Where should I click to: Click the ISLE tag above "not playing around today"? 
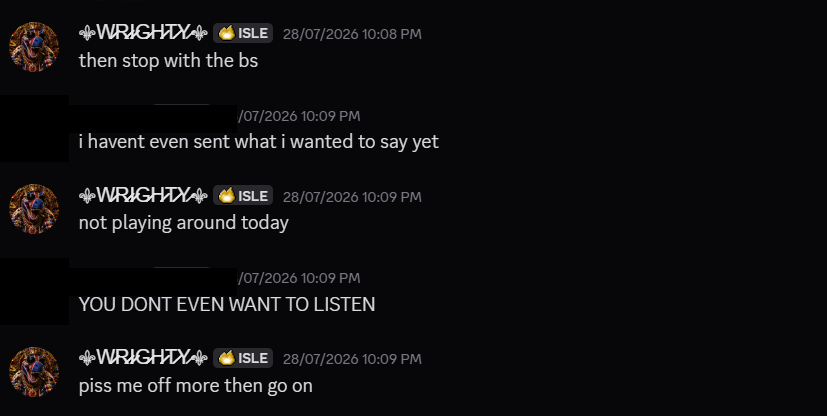point(243,196)
